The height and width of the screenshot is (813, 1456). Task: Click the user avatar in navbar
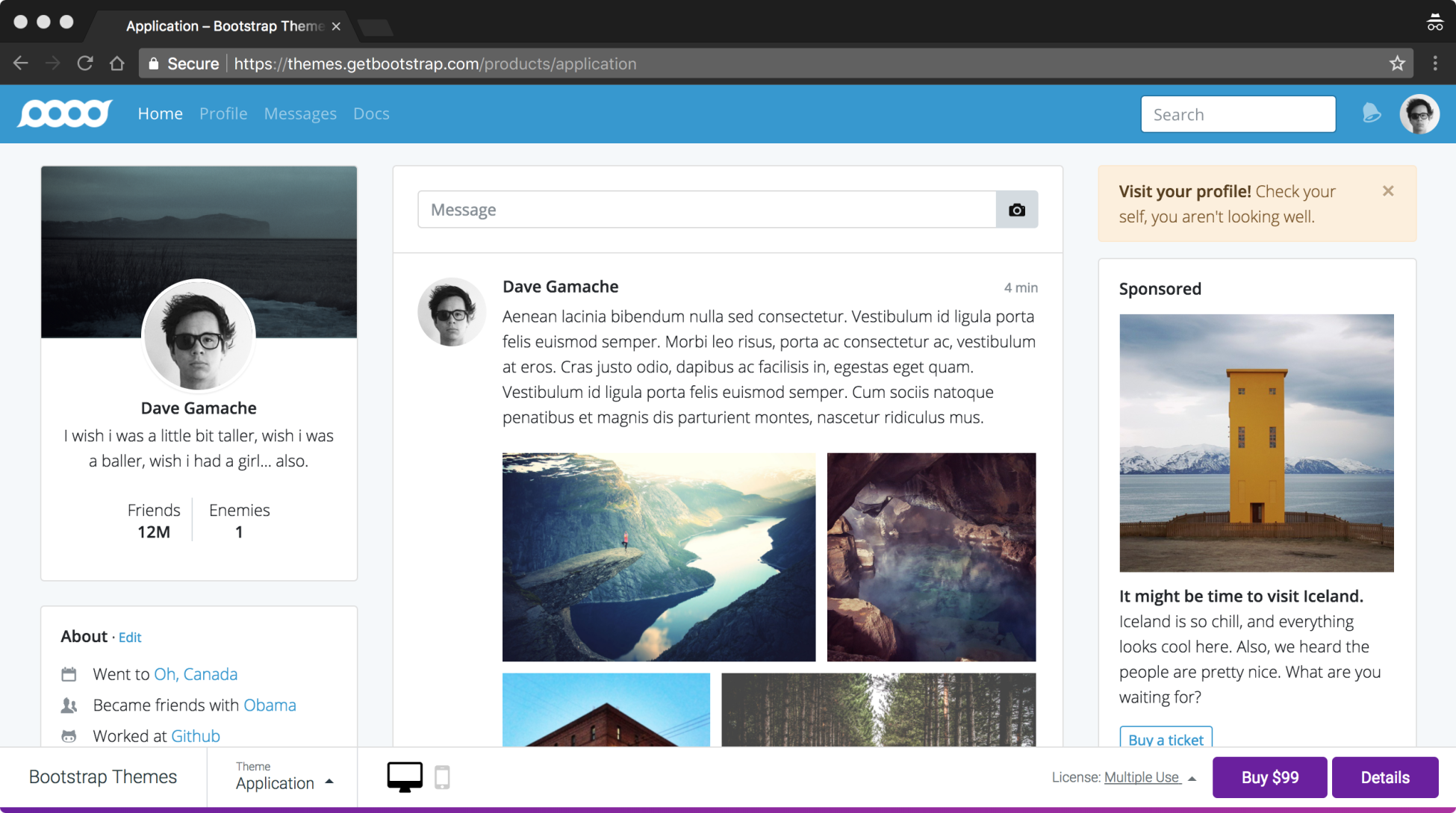click(x=1419, y=114)
